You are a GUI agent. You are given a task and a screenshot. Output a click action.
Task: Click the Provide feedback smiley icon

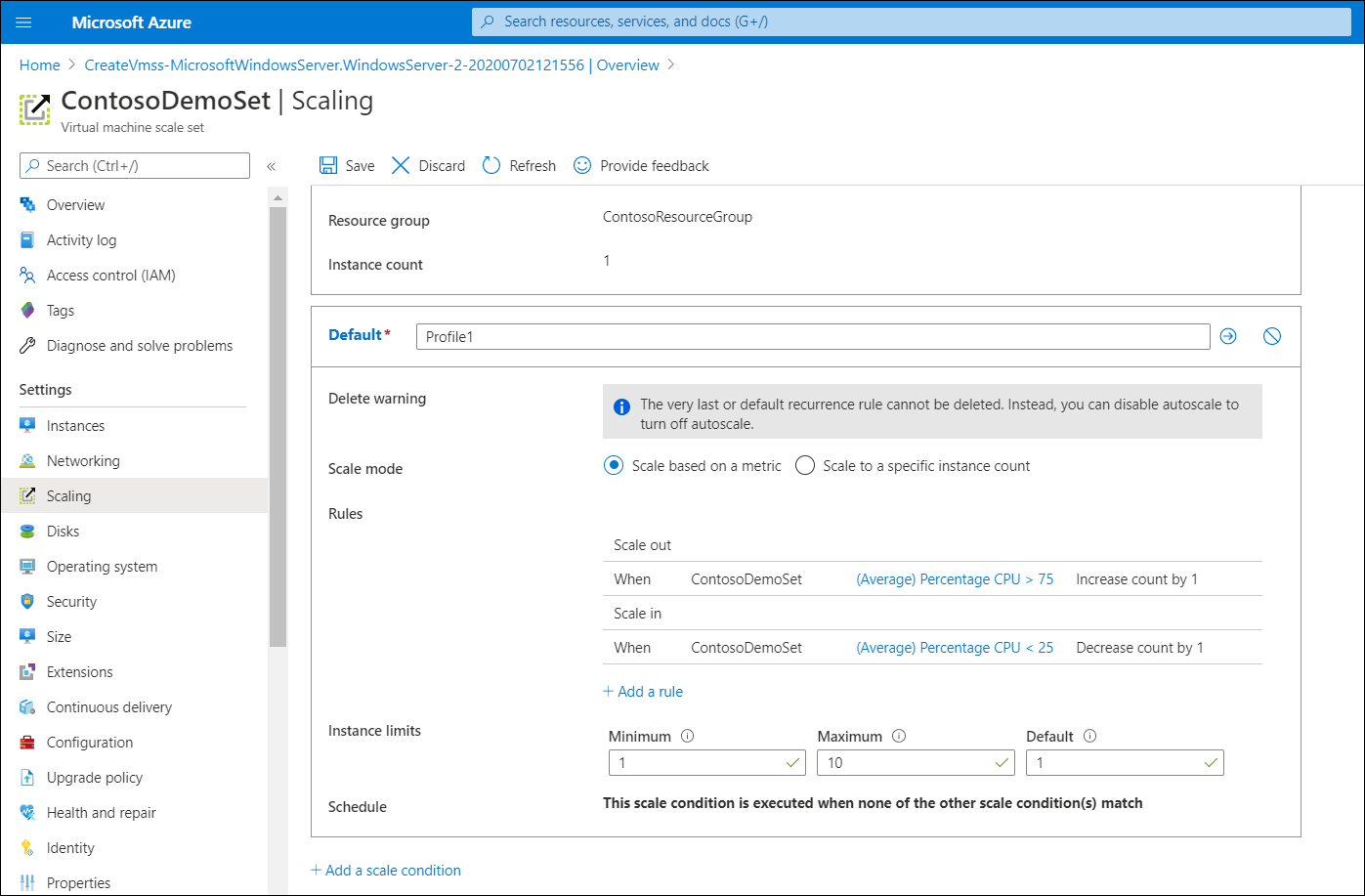tap(582, 165)
